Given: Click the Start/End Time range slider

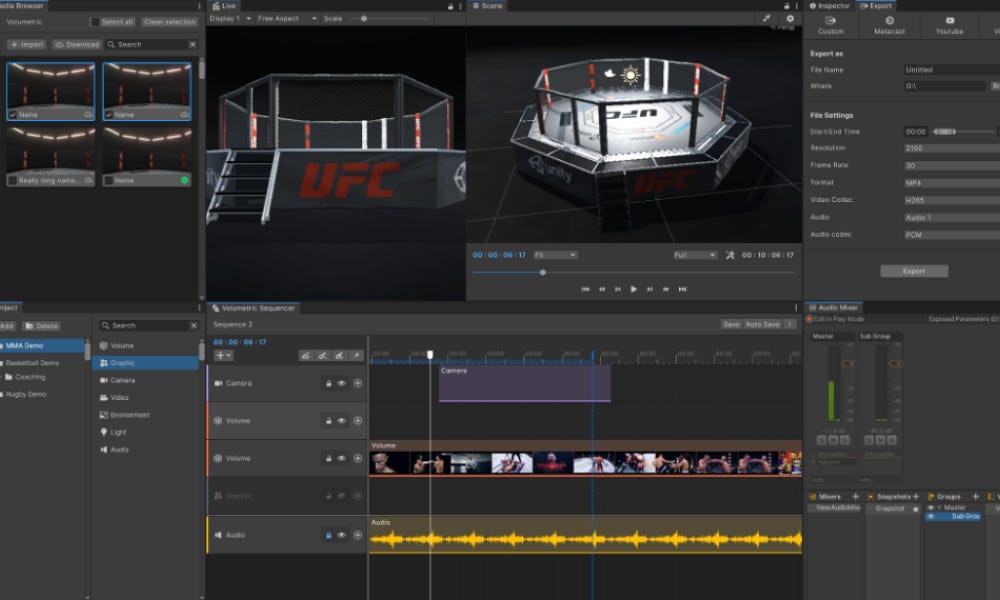Looking at the screenshot, I should (945, 131).
